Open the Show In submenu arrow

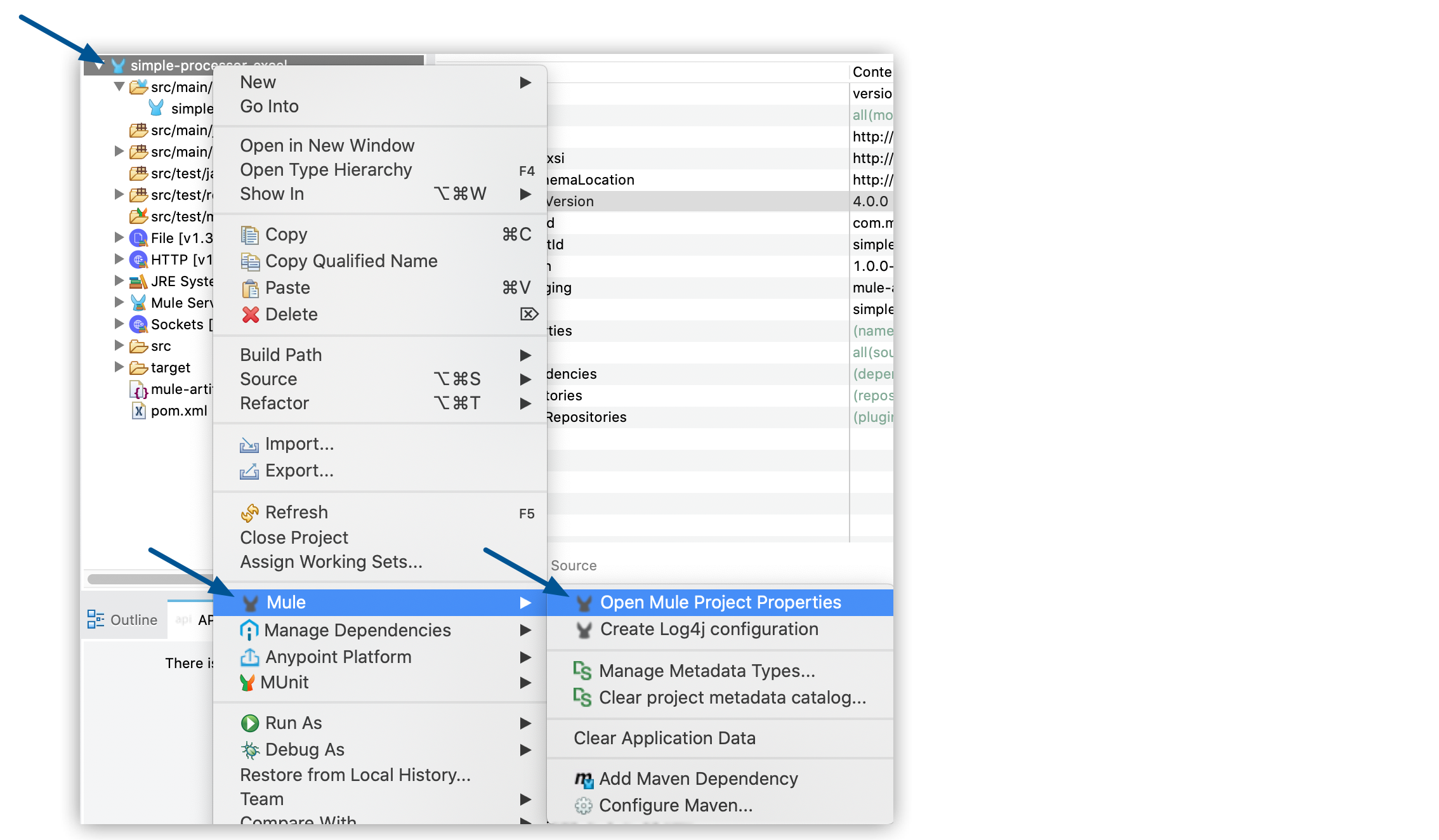[x=525, y=194]
